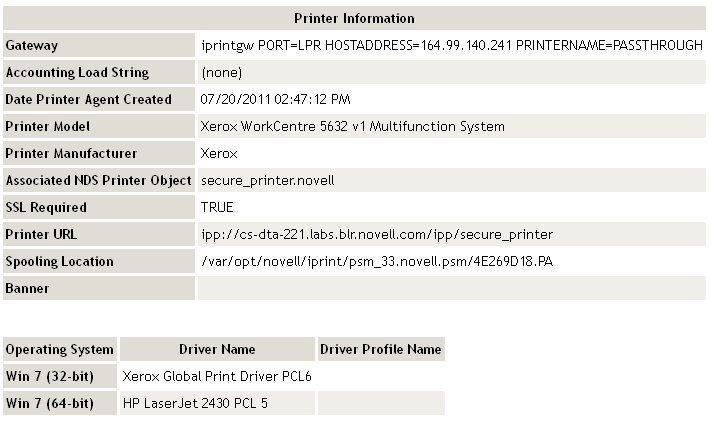716x424 pixels.
Task: Click the secure_printer.novell NDS object value
Action: coord(267,181)
